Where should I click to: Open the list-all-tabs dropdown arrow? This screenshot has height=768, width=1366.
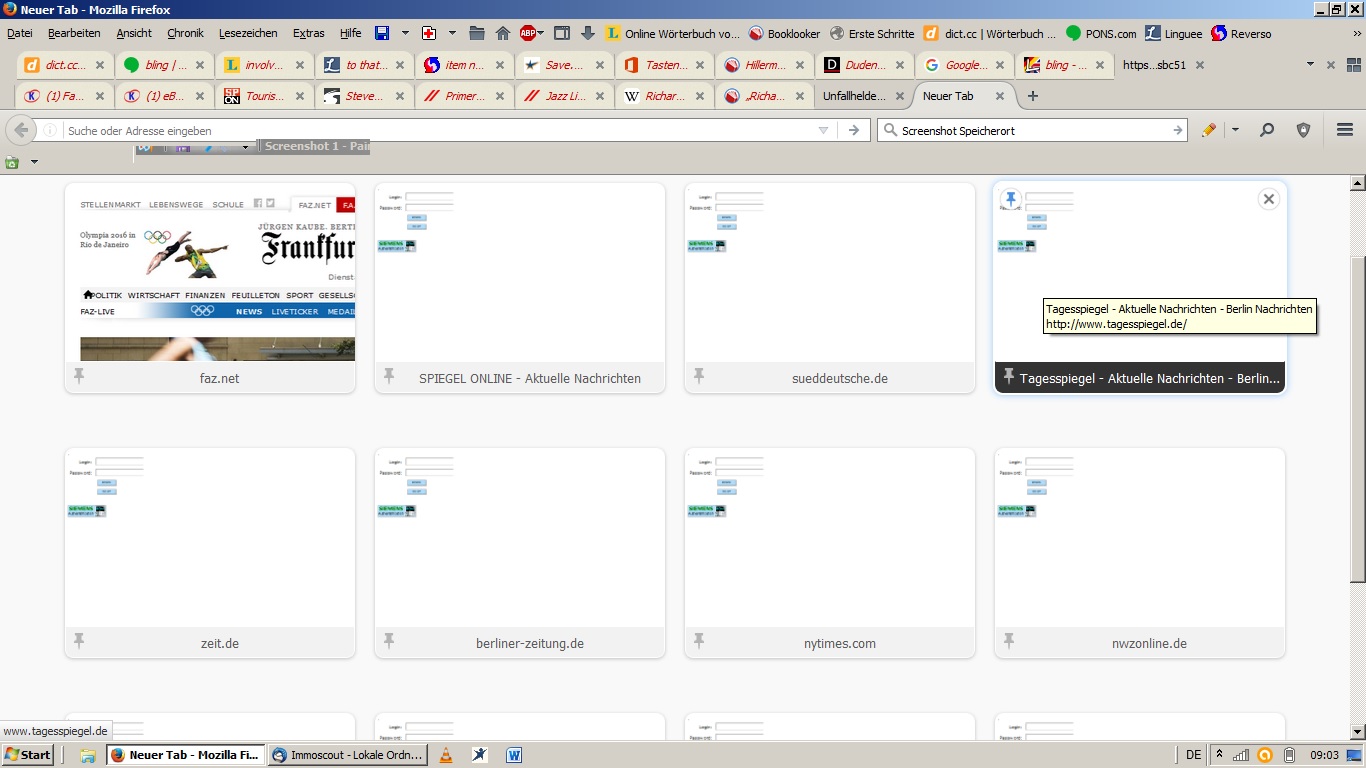point(1310,65)
